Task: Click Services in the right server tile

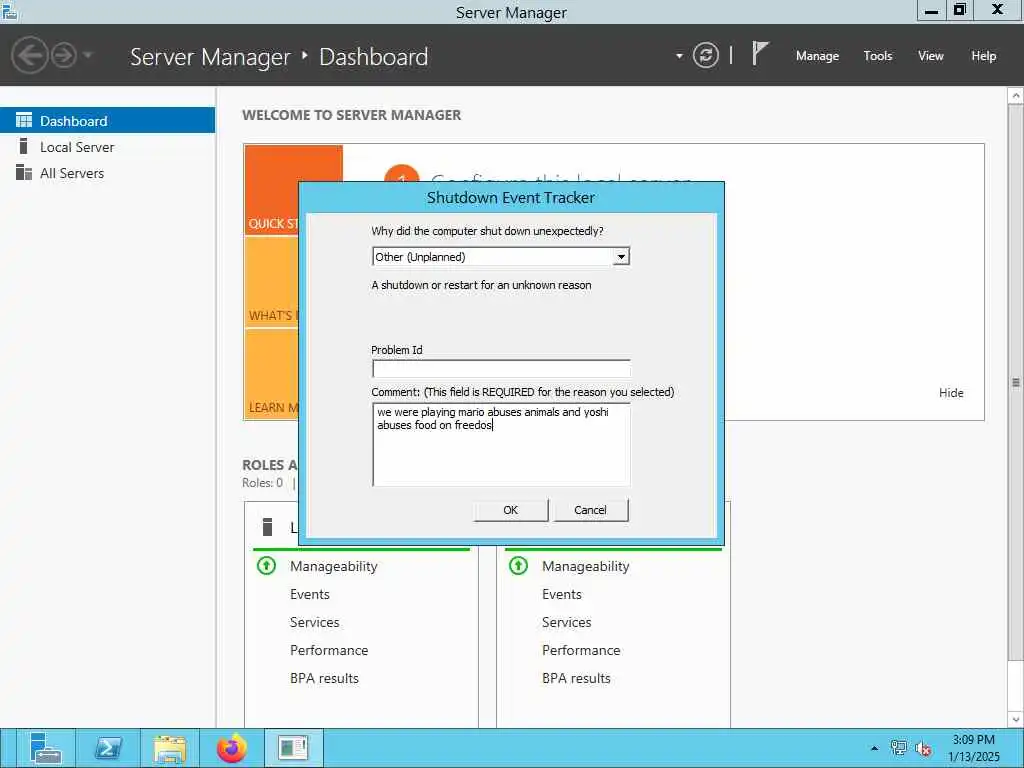Action: (567, 622)
